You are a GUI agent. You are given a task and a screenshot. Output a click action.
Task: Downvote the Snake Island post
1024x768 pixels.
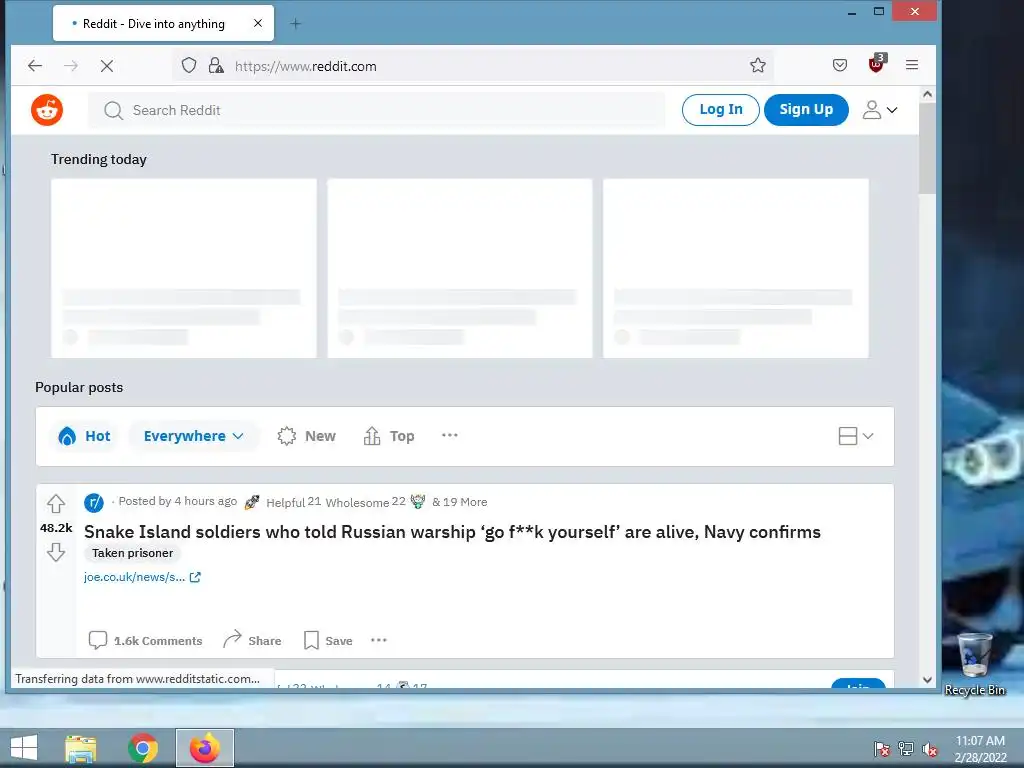56,552
